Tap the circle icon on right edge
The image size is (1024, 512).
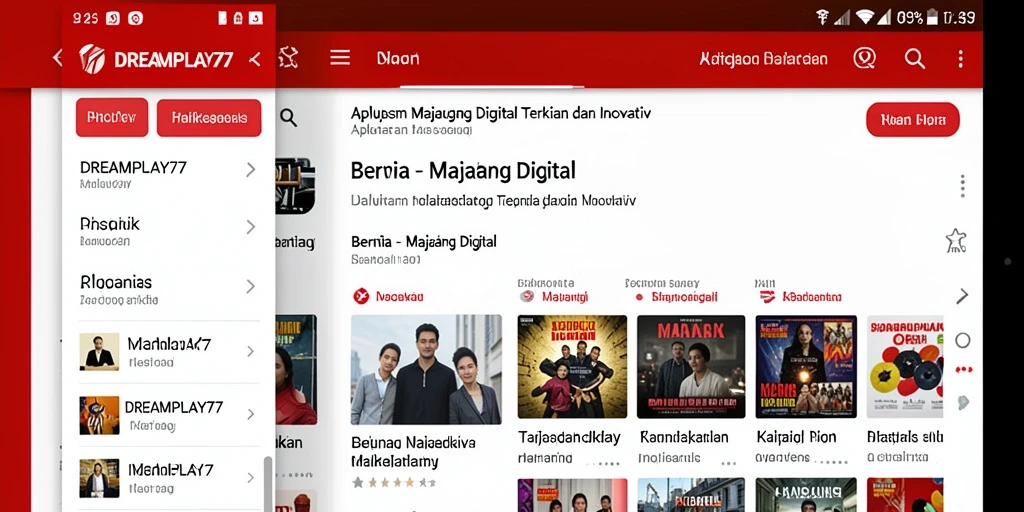coord(963,340)
